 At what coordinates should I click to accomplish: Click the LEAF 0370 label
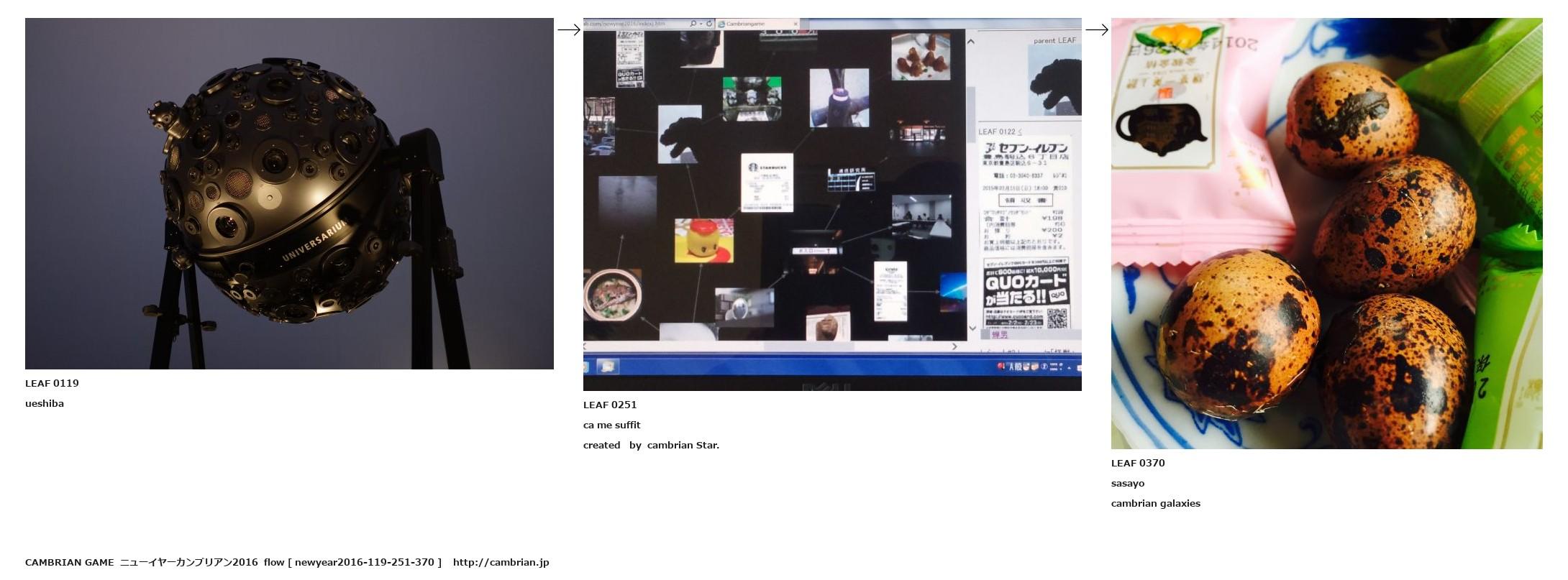(x=1138, y=463)
